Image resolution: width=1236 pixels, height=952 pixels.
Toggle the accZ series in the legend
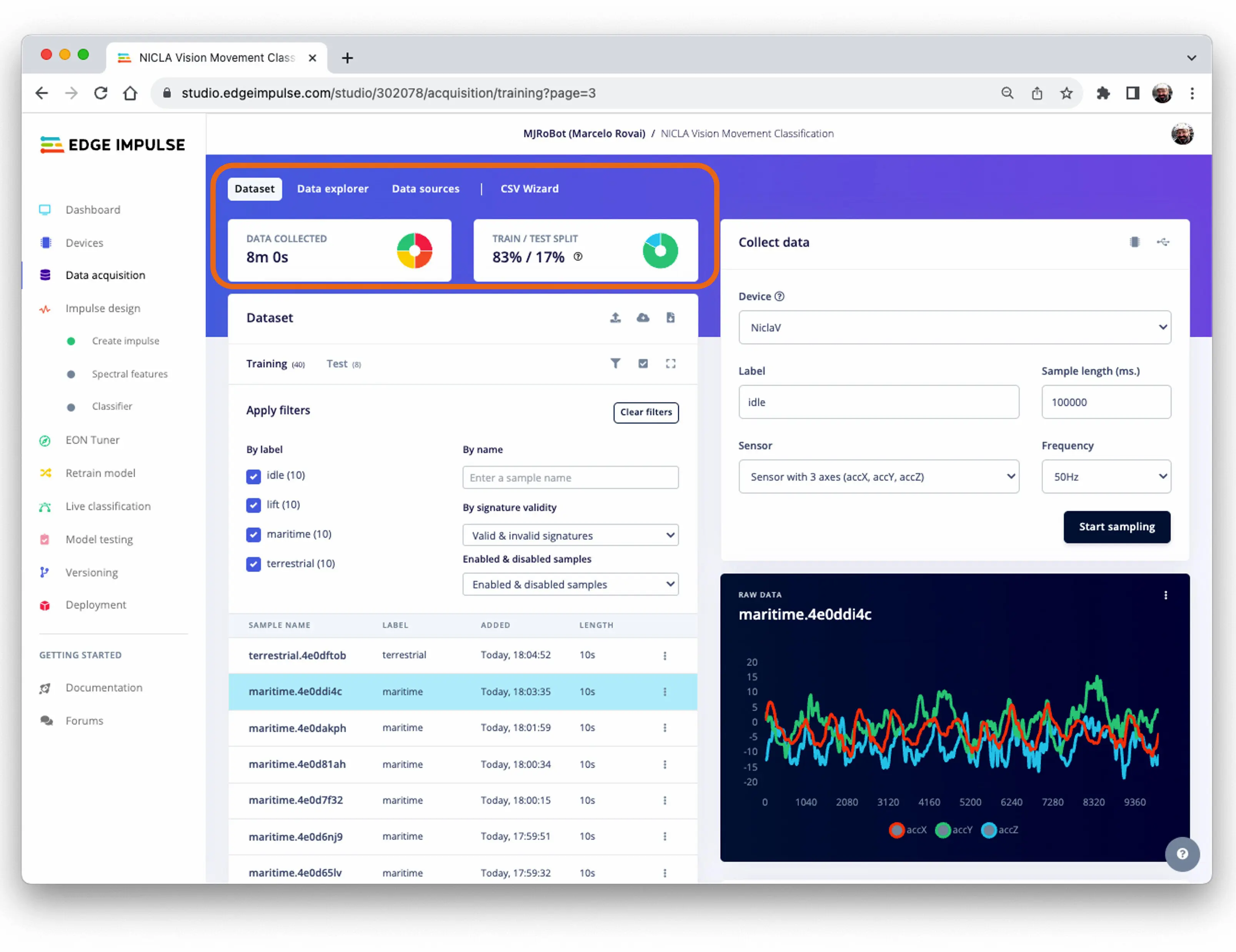click(999, 830)
